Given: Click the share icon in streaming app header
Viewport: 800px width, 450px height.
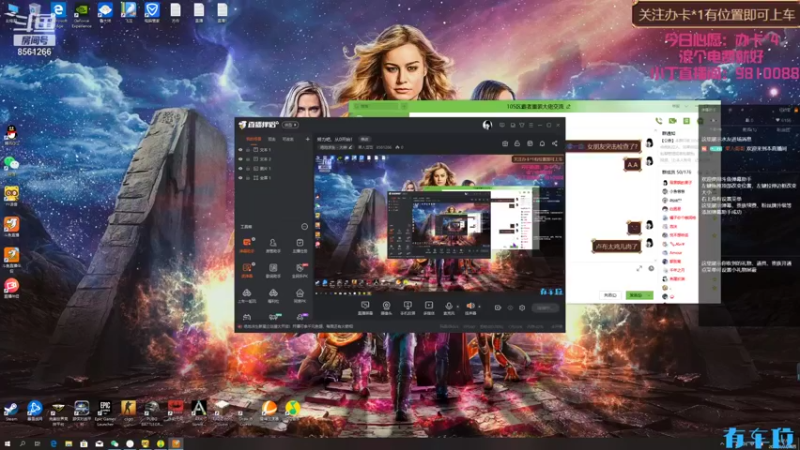Looking at the screenshot, I should click(555, 143).
